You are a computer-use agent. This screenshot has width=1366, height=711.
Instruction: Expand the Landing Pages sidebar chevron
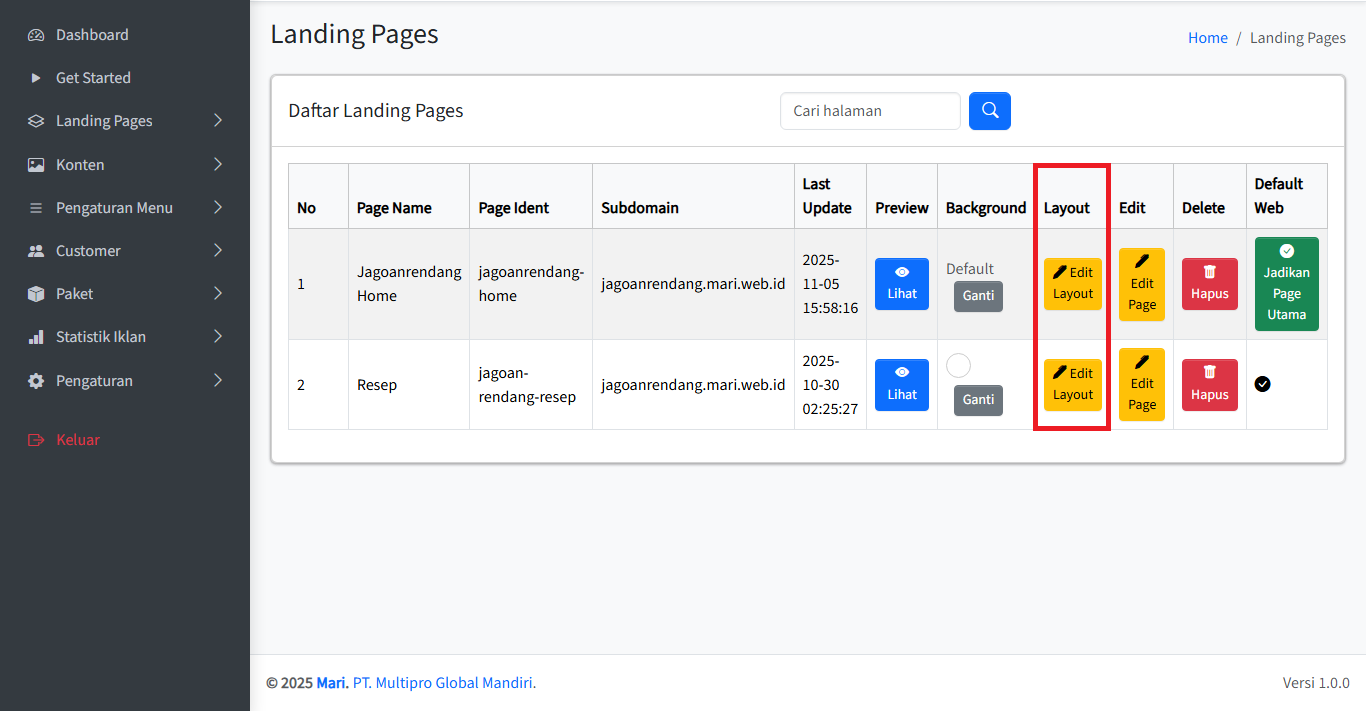tap(218, 121)
